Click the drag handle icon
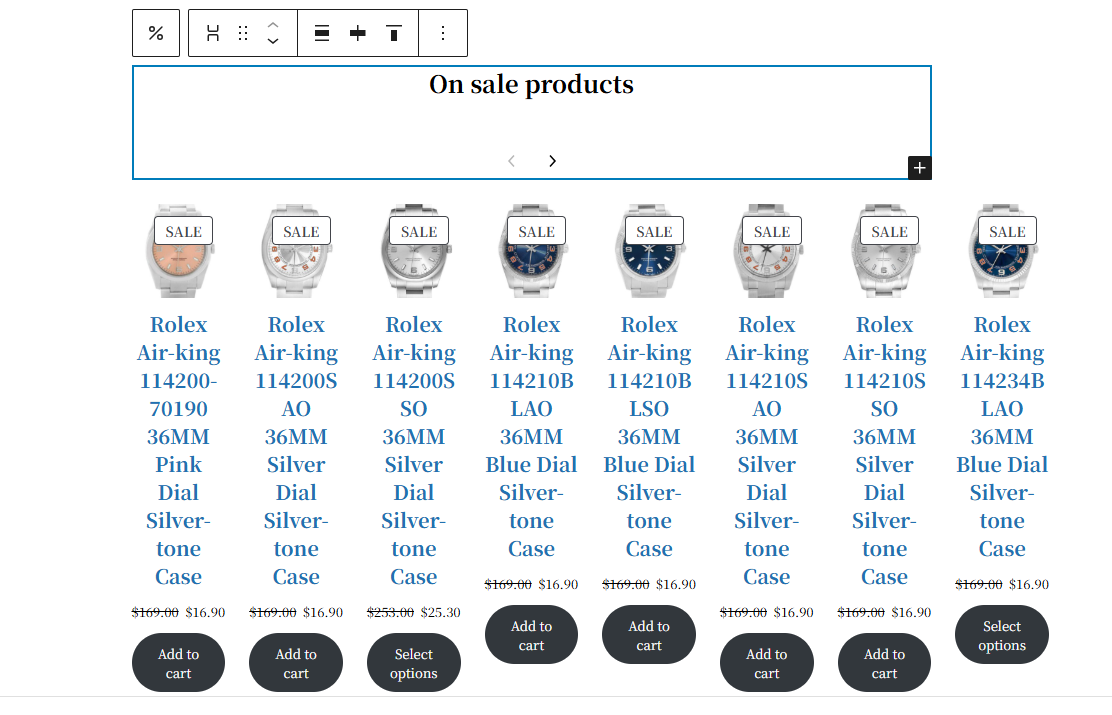This screenshot has height=715, width=1112. (x=242, y=32)
